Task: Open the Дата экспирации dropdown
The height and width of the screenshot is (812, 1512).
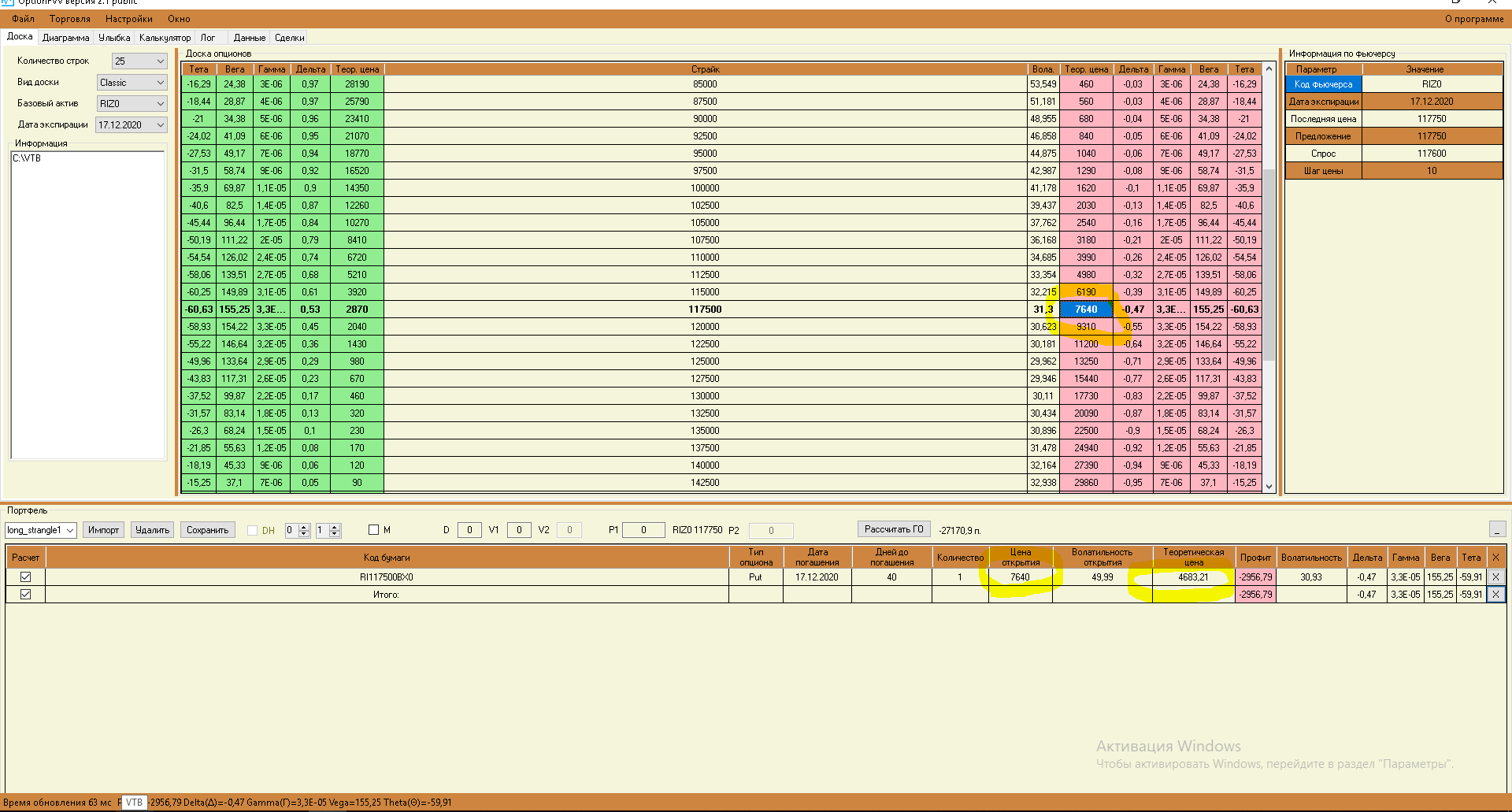Action: 132,124
